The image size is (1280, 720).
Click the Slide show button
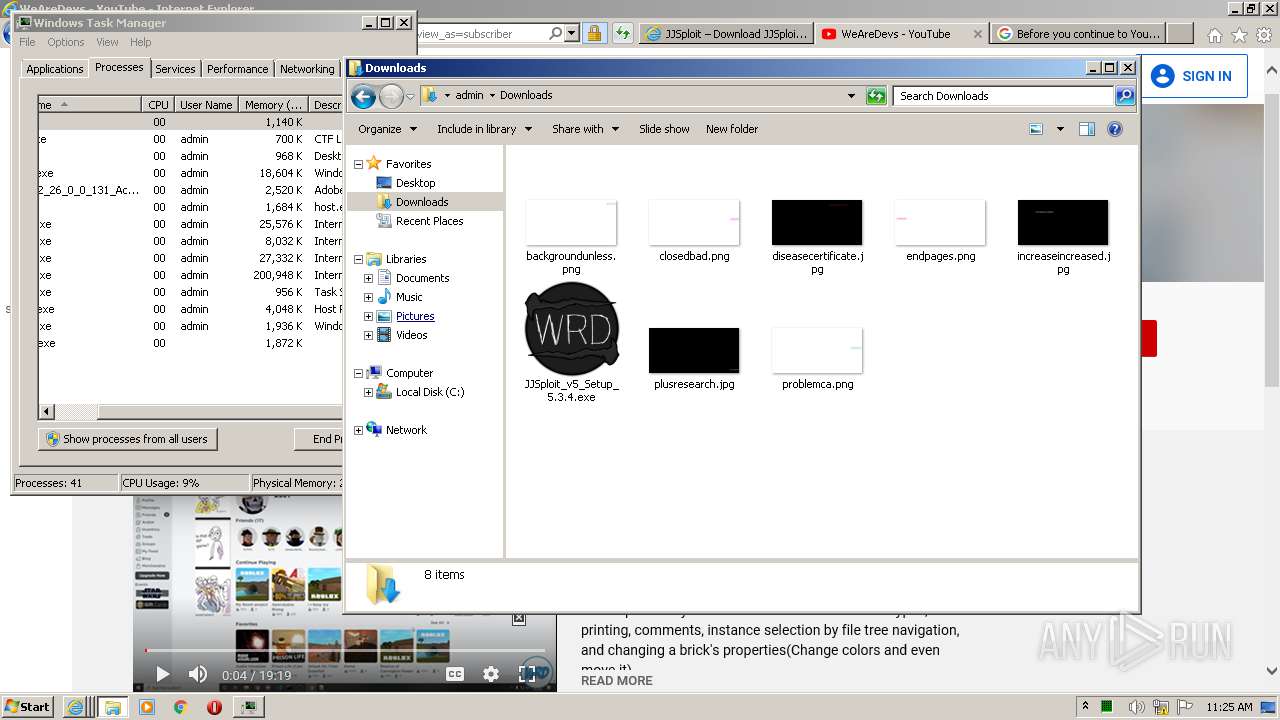(x=664, y=129)
